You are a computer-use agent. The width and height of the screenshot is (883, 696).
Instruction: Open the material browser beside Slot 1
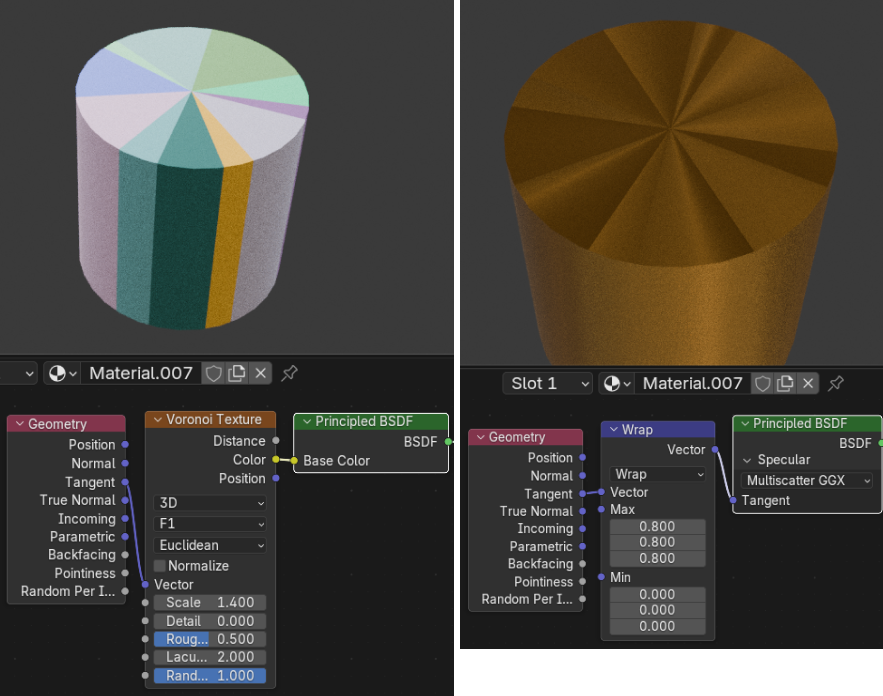point(614,384)
